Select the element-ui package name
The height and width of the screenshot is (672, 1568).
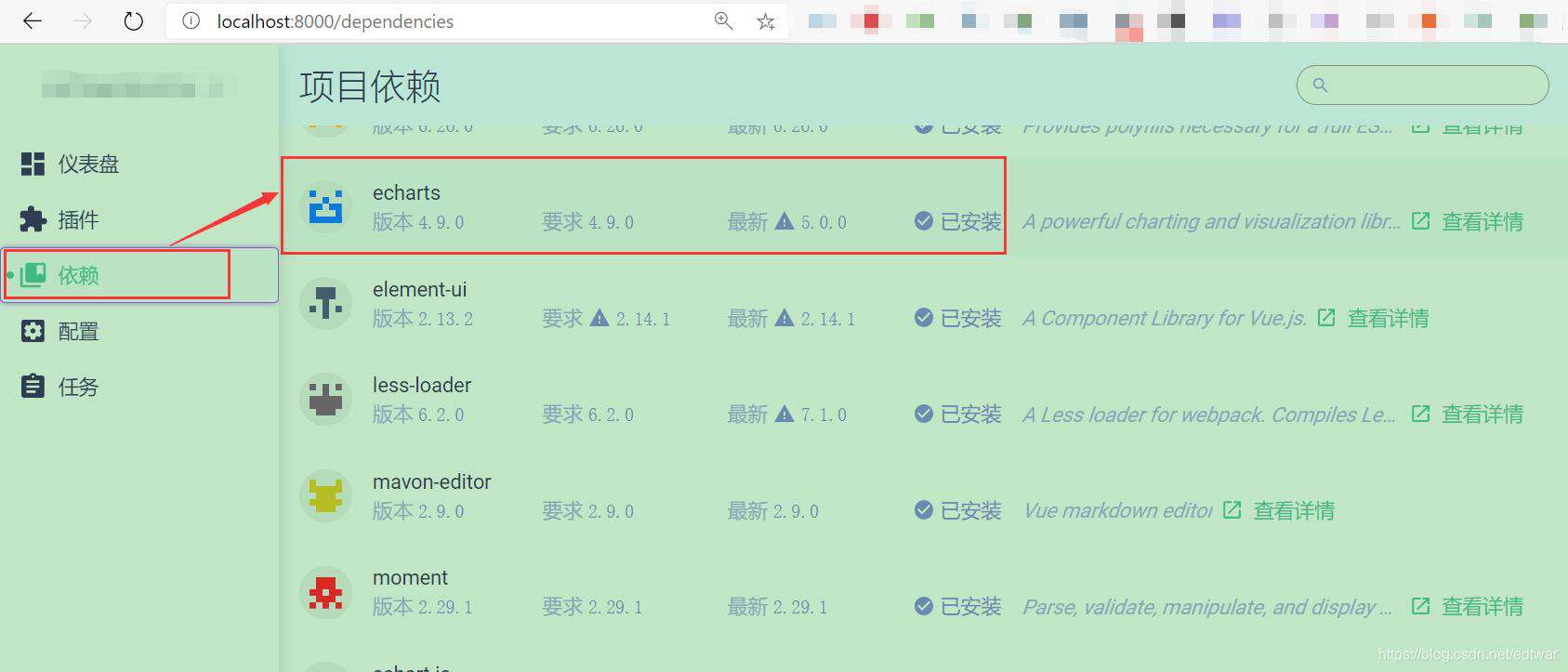click(420, 289)
